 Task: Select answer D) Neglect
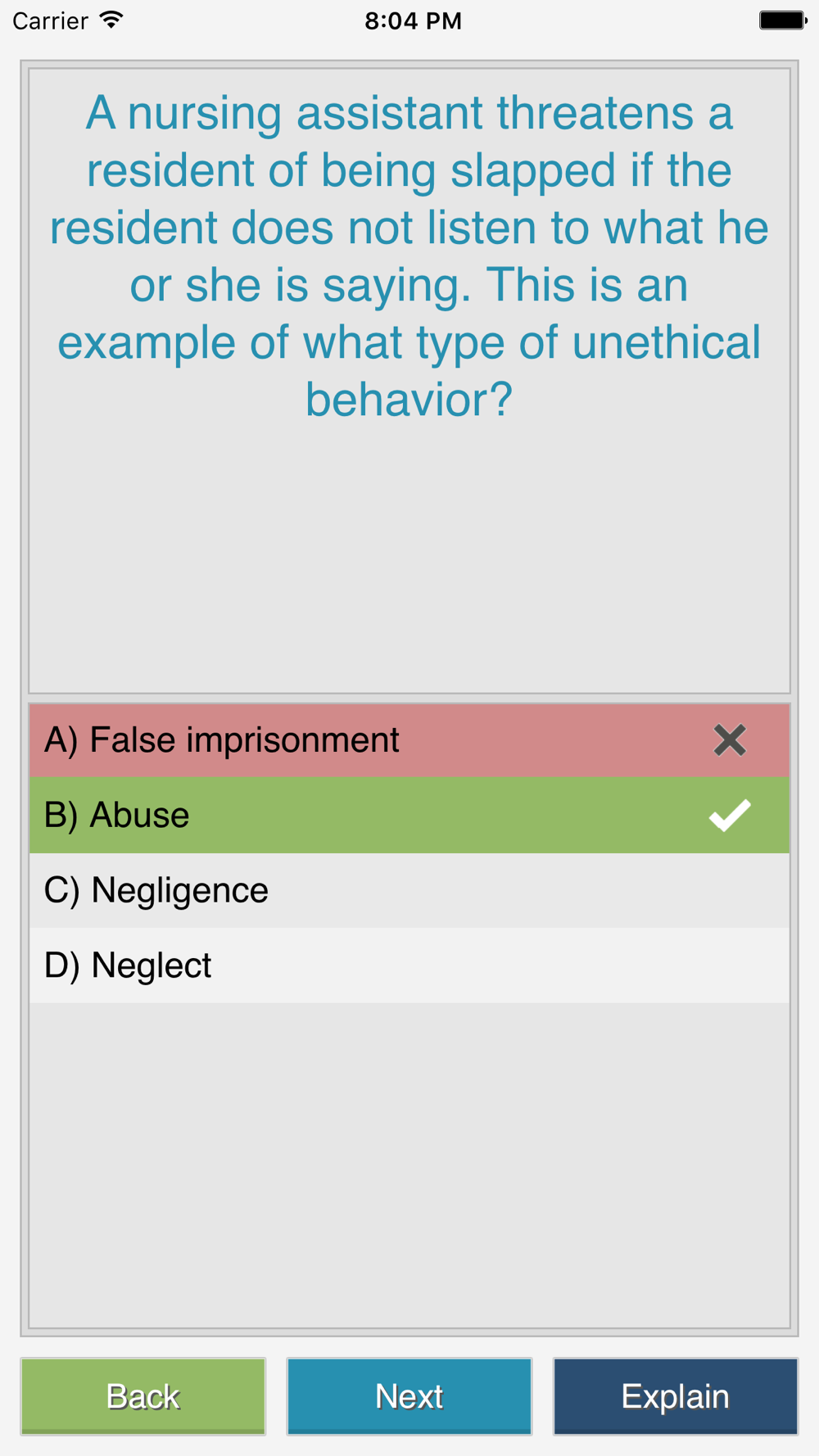click(152, 965)
